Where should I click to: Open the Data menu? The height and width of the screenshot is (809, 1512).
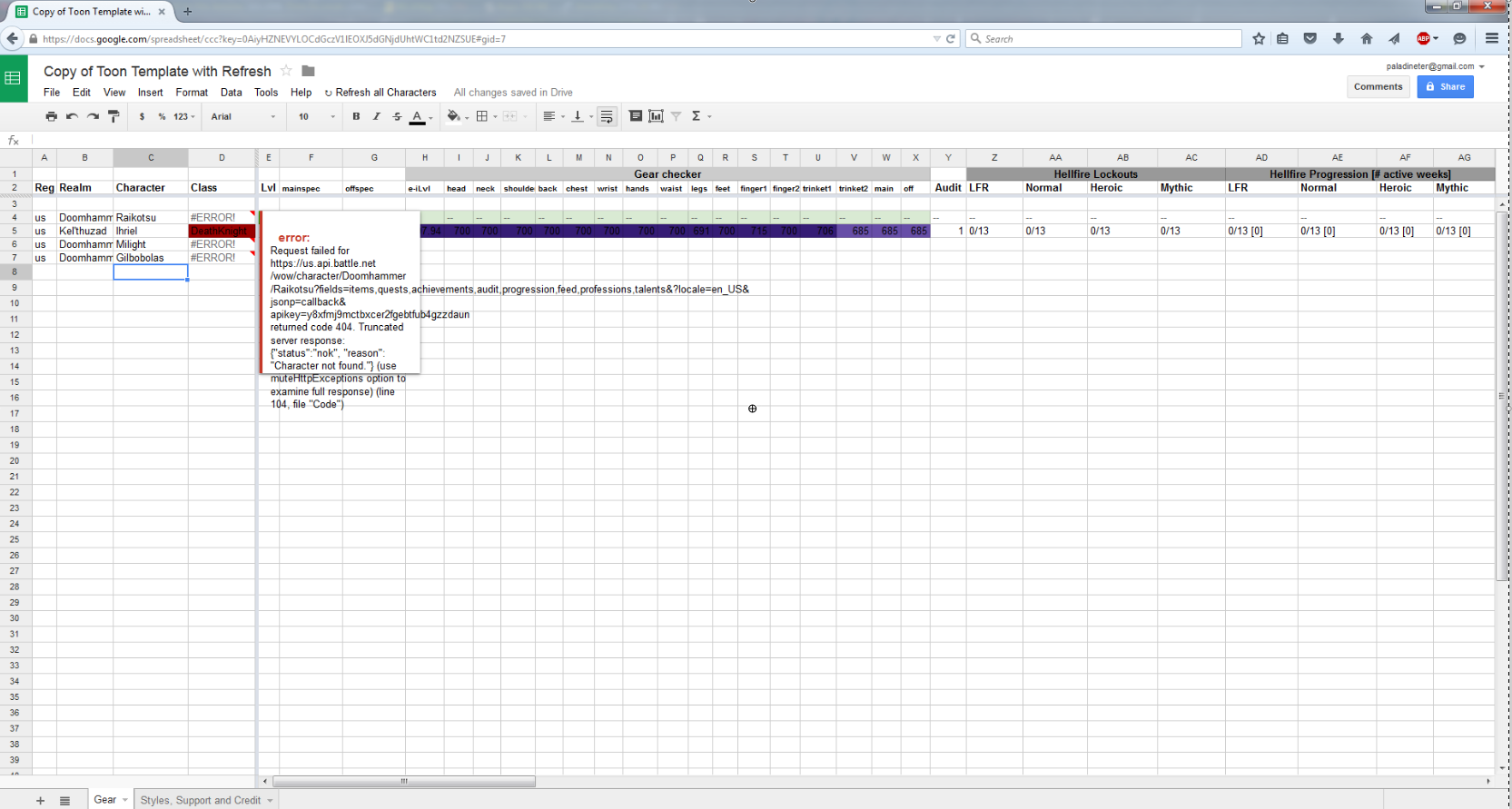(x=232, y=93)
